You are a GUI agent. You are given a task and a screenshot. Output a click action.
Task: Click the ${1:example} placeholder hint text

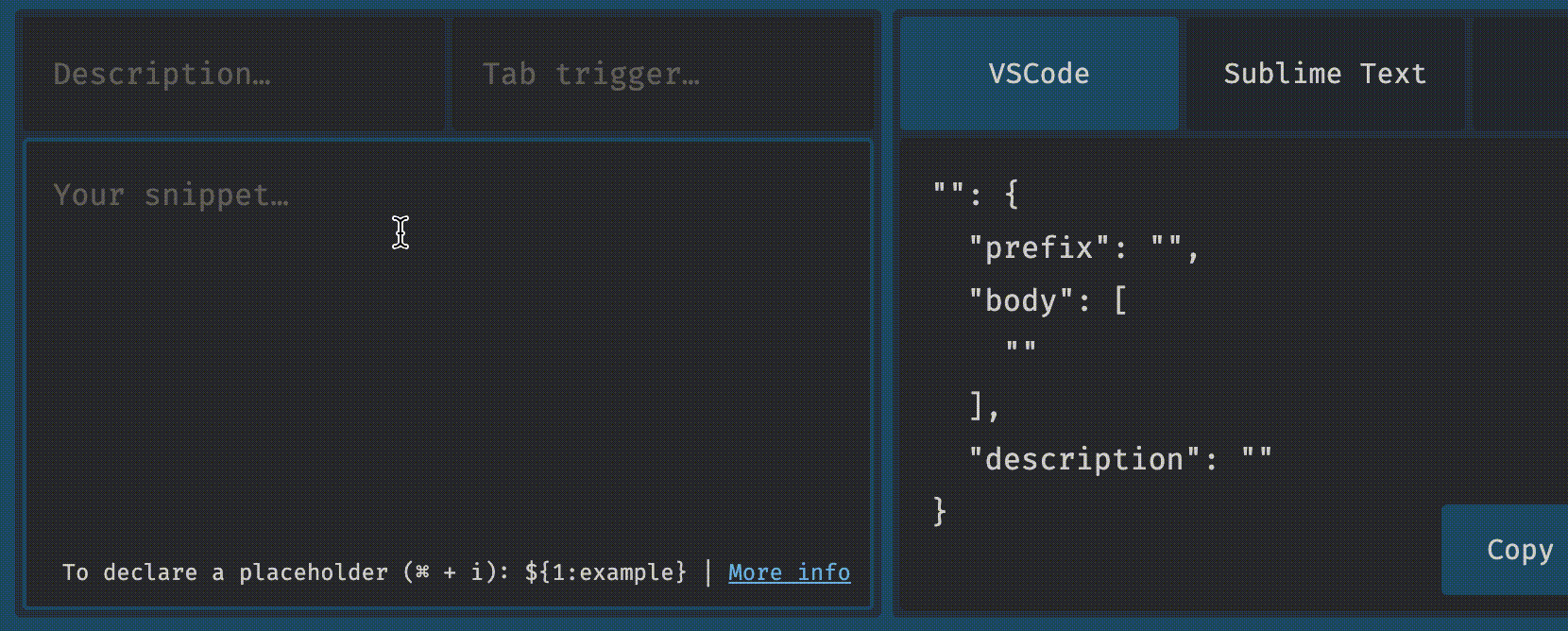pos(605,572)
